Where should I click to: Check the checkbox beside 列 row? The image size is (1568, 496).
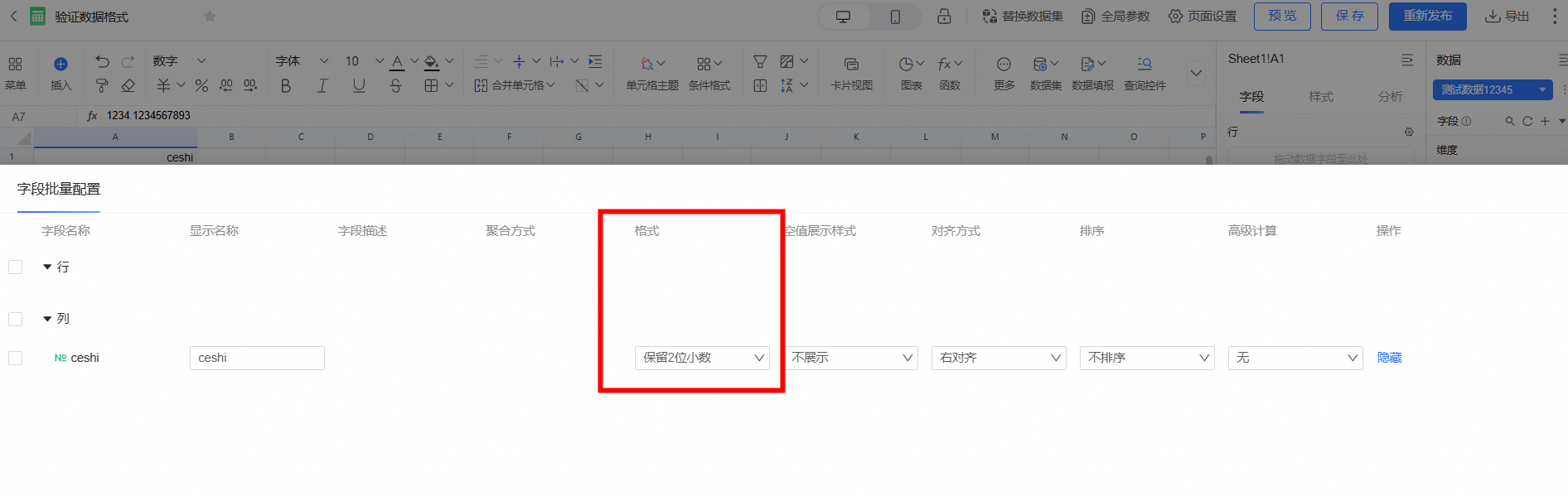click(x=16, y=319)
